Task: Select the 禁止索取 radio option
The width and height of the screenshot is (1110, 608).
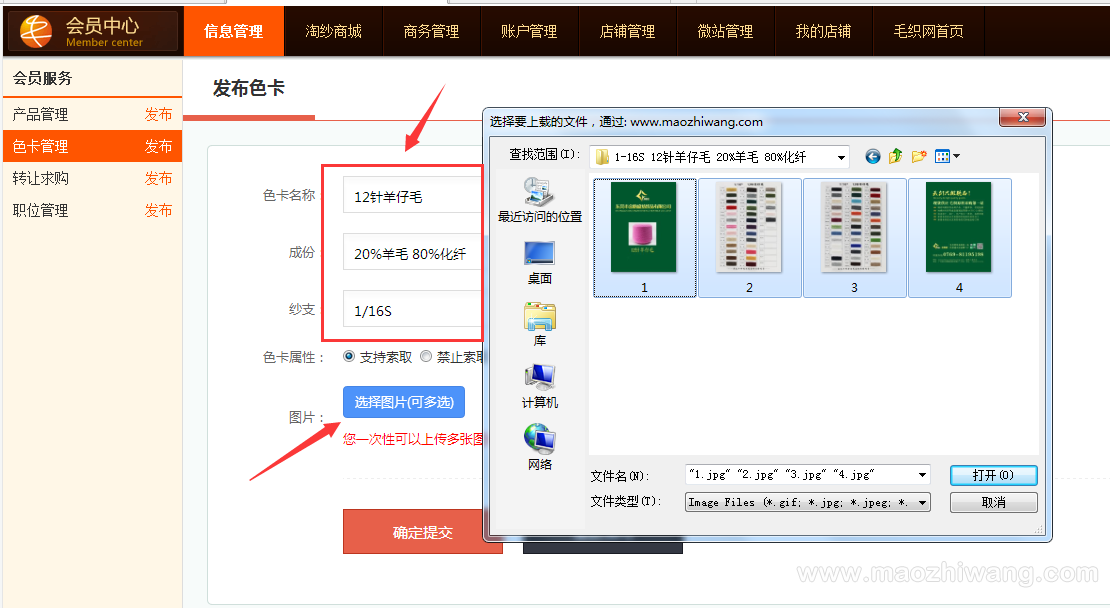Action: (427, 356)
